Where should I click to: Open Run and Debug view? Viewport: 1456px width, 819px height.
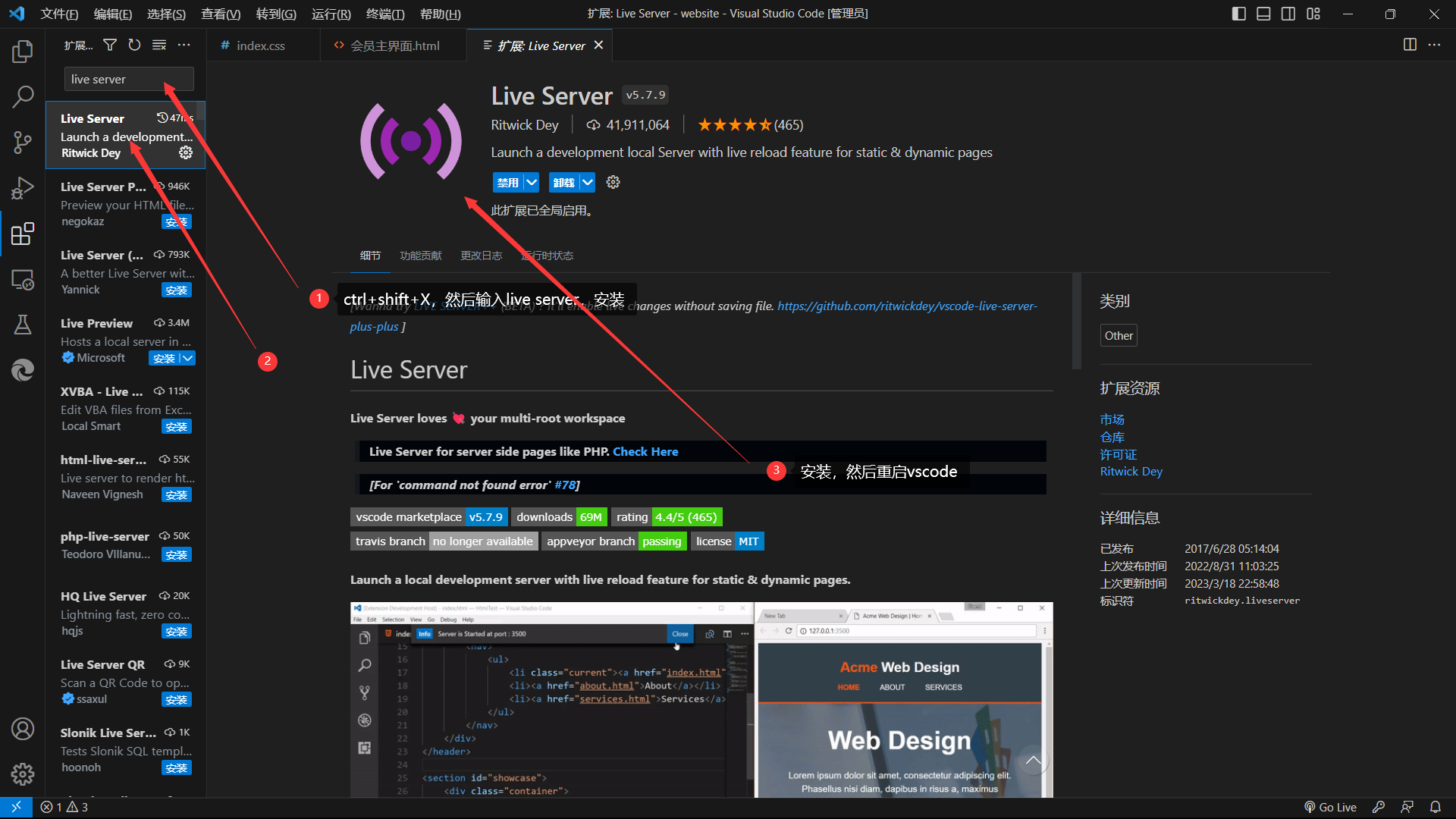coord(23,187)
